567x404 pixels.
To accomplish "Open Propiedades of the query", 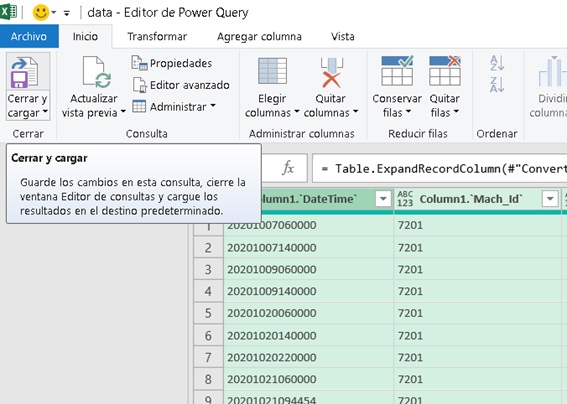I will (x=172, y=63).
